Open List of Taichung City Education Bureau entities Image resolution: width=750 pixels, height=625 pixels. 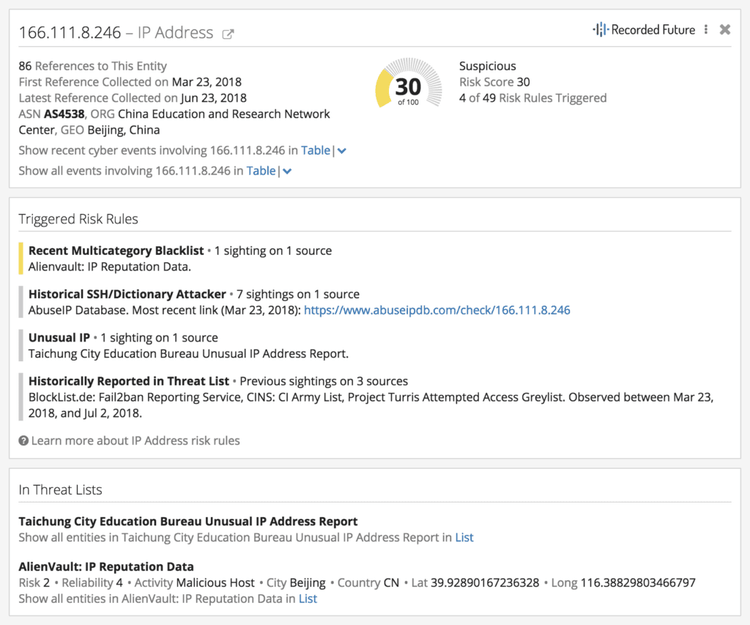pos(464,537)
